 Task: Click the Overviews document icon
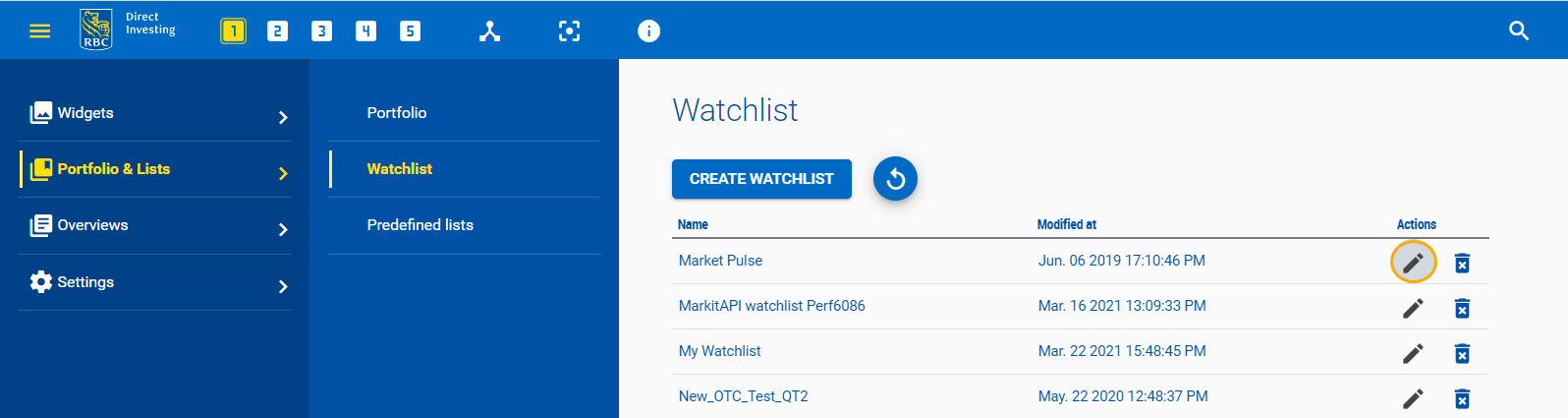click(40, 225)
